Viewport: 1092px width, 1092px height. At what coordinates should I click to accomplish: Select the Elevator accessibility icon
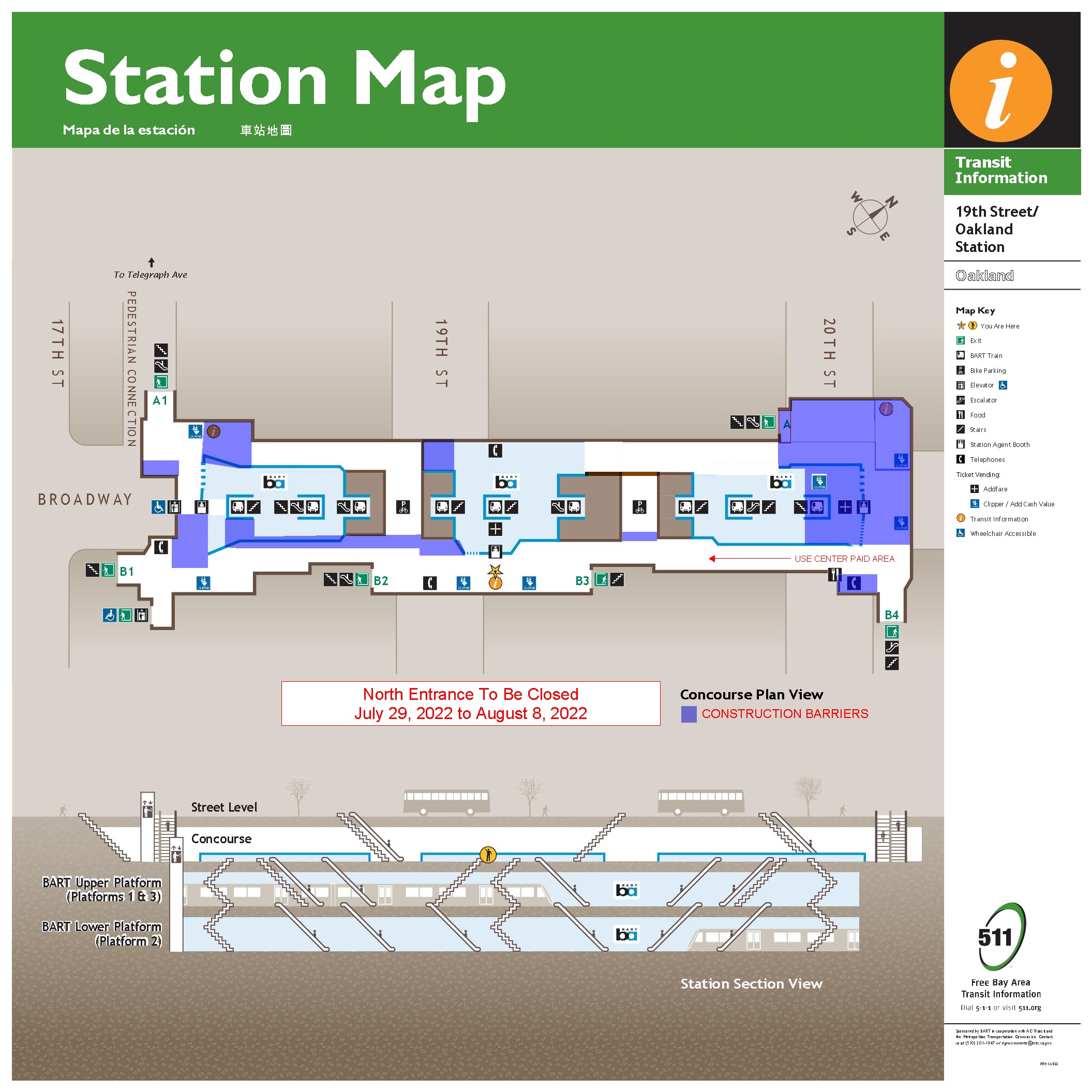coord(1003,386)
